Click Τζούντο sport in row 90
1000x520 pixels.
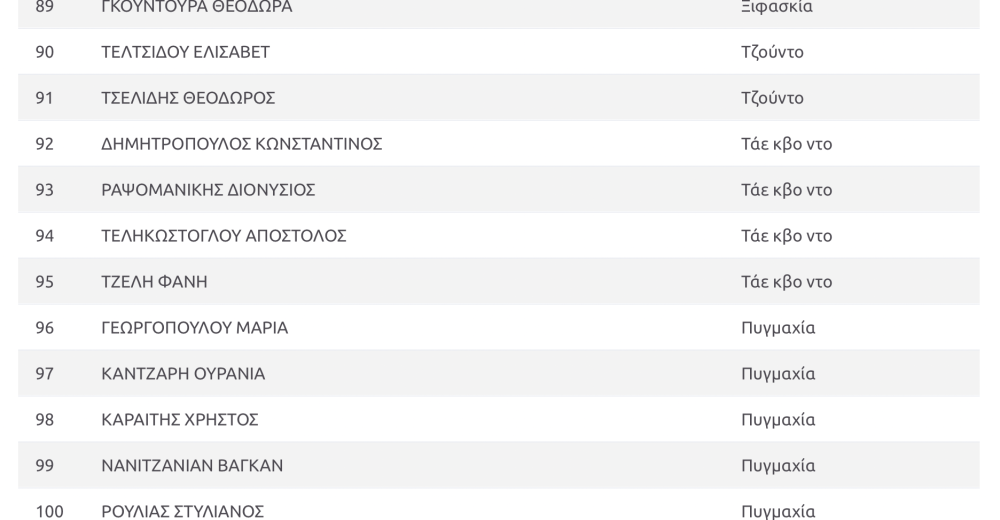click(x=772, y=52)
